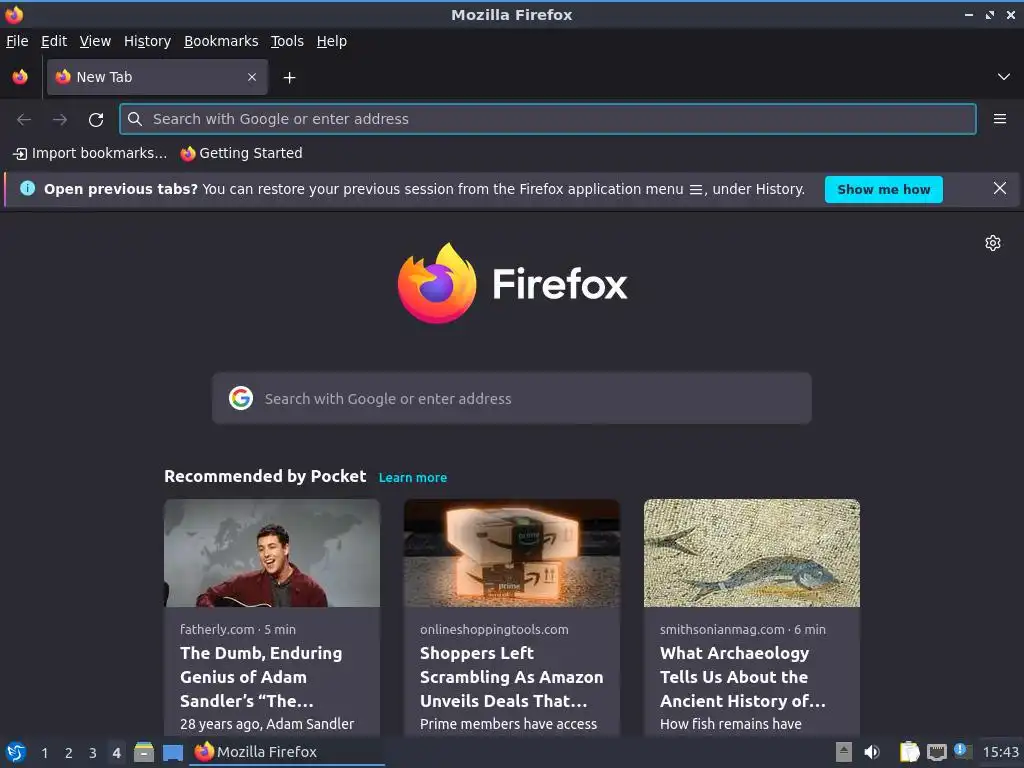The width and height of the screenshot is (1024, 768).
Task: Click onlineshoppingtools.com source text
Action: click(x=494, y=630)
